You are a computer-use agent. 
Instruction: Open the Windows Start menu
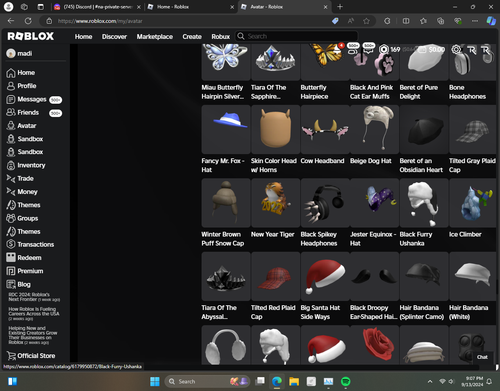(155, 381)
